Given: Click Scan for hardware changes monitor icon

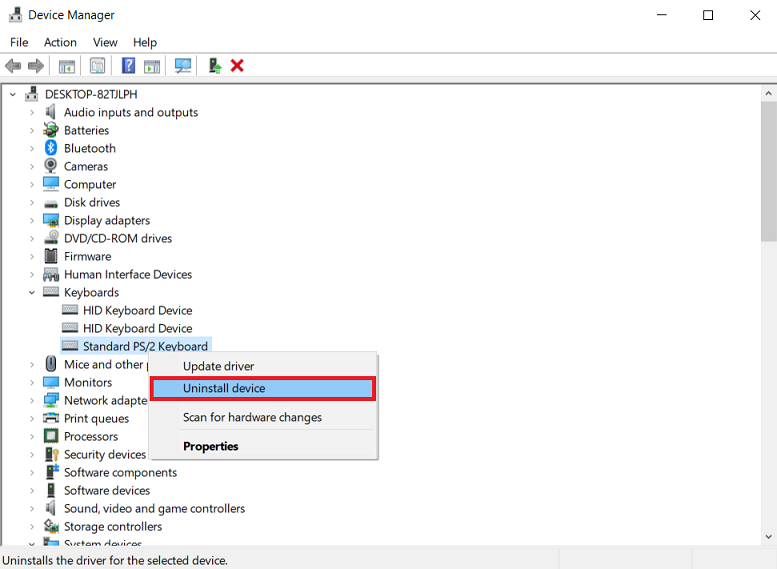Looking at the screenshot, I should (x=183, y=65).
